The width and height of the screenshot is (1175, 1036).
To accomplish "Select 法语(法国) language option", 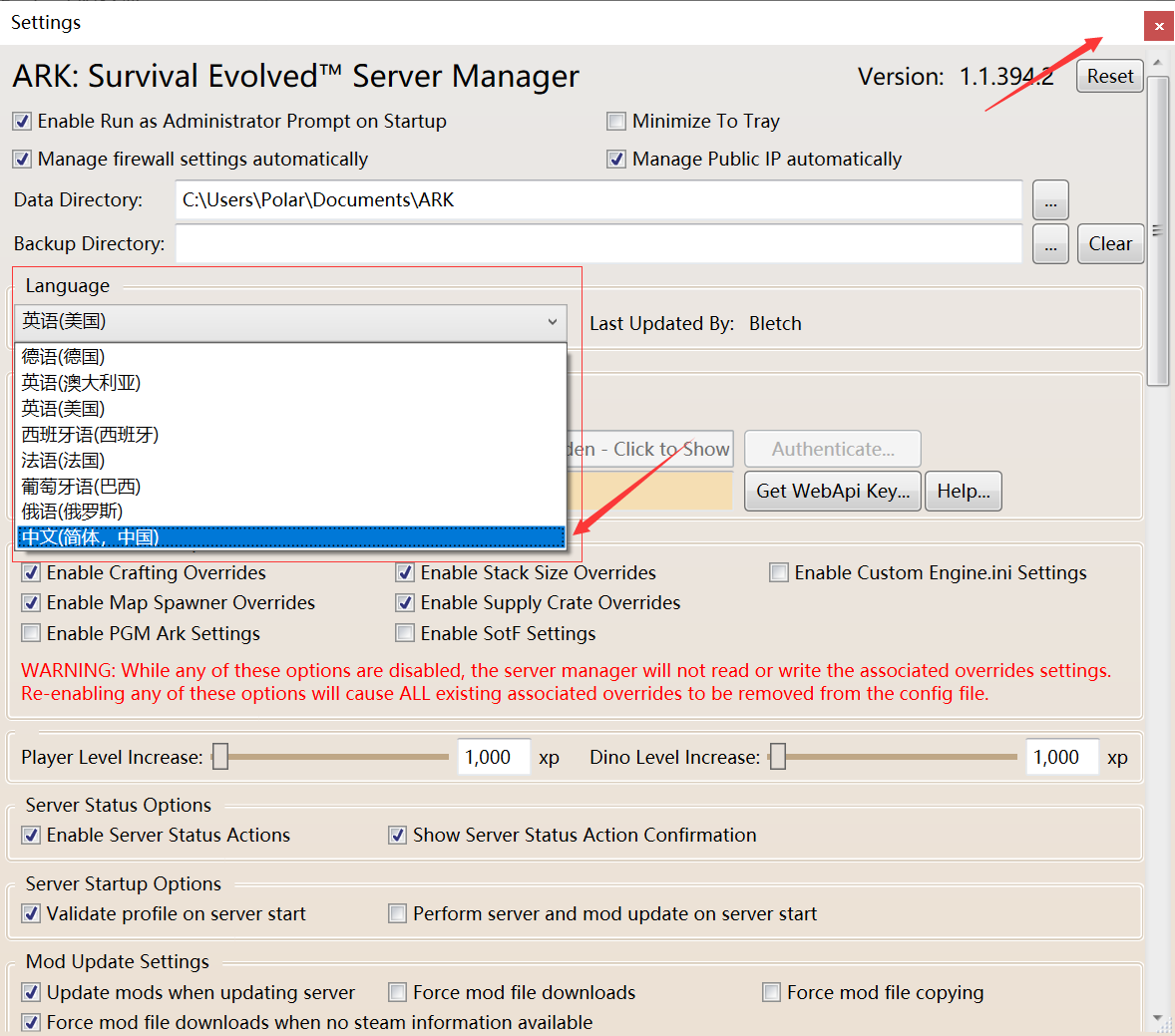I will click(290, 461).
